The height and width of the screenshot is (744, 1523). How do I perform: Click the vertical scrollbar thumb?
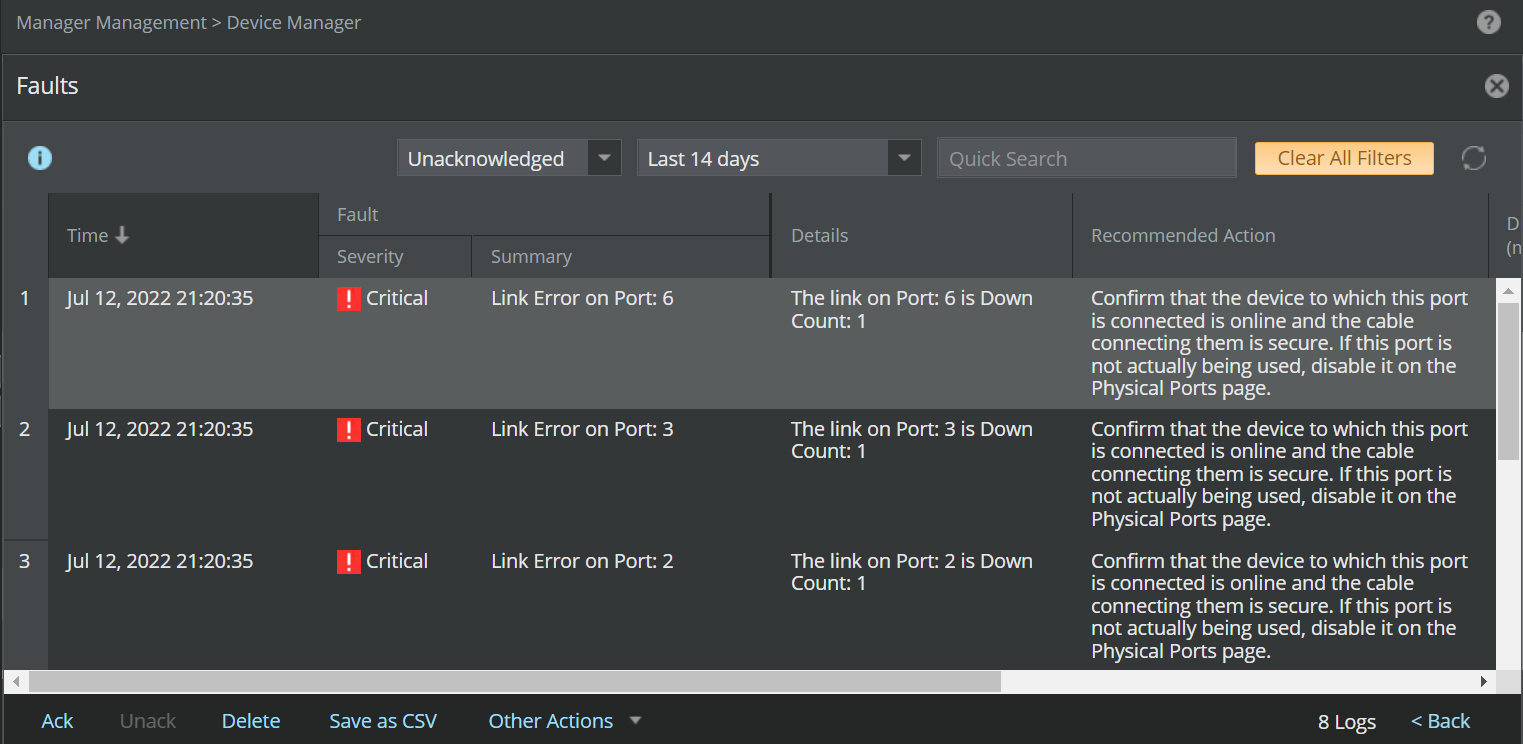pyautogui.click(x=1508, y=381)
